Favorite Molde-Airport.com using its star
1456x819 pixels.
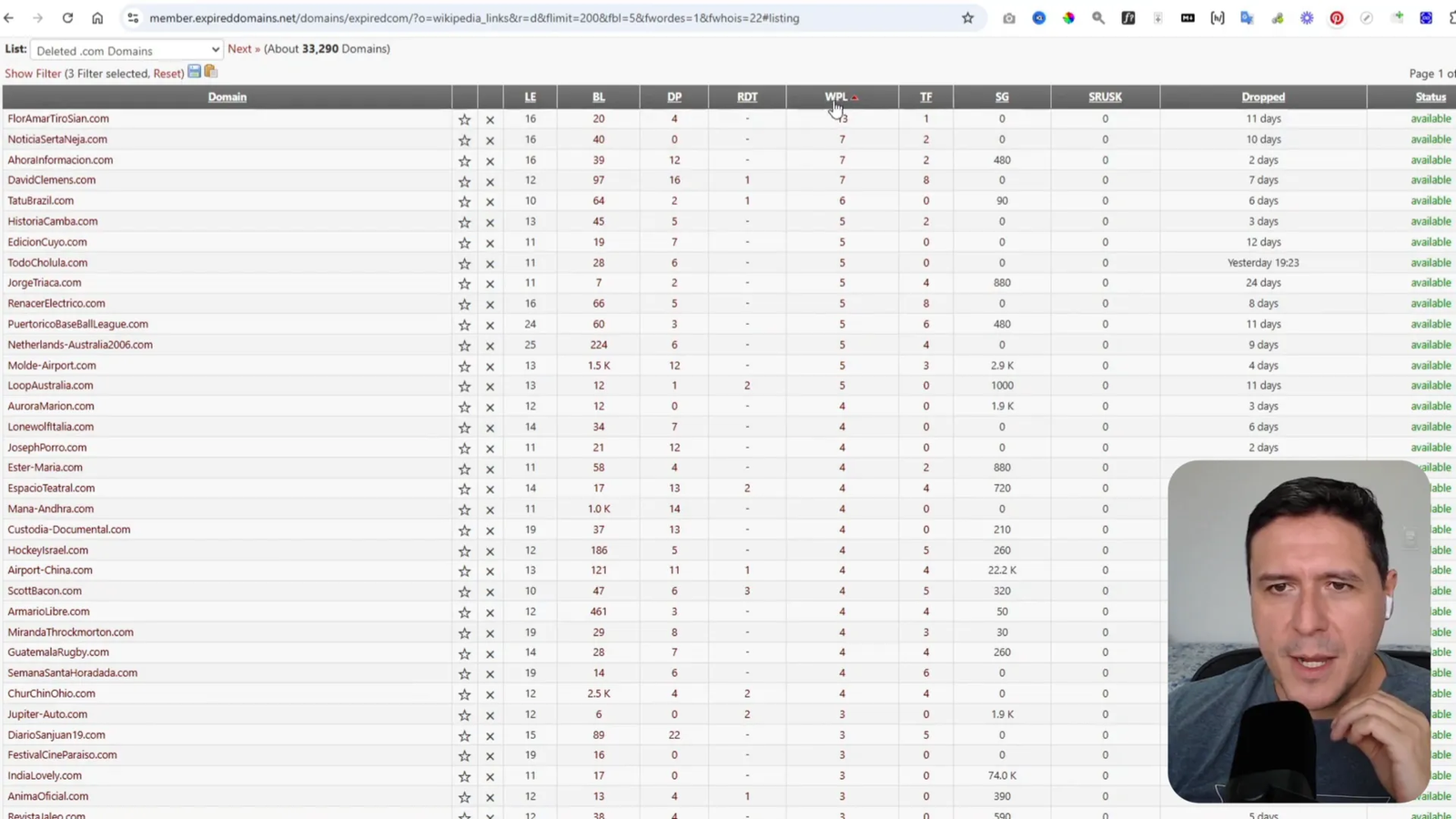[464, 365]
